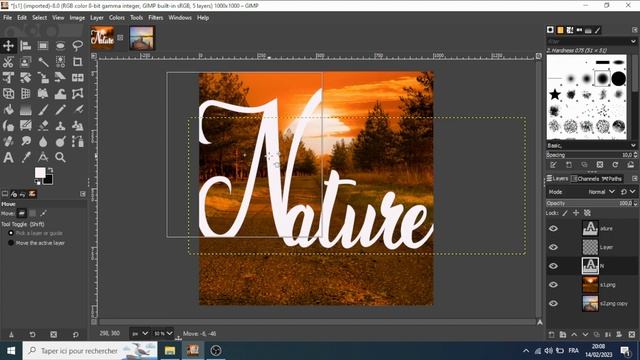Select the Paths tool
Viewport: 640px width, 360px height.
click(78, 141)
